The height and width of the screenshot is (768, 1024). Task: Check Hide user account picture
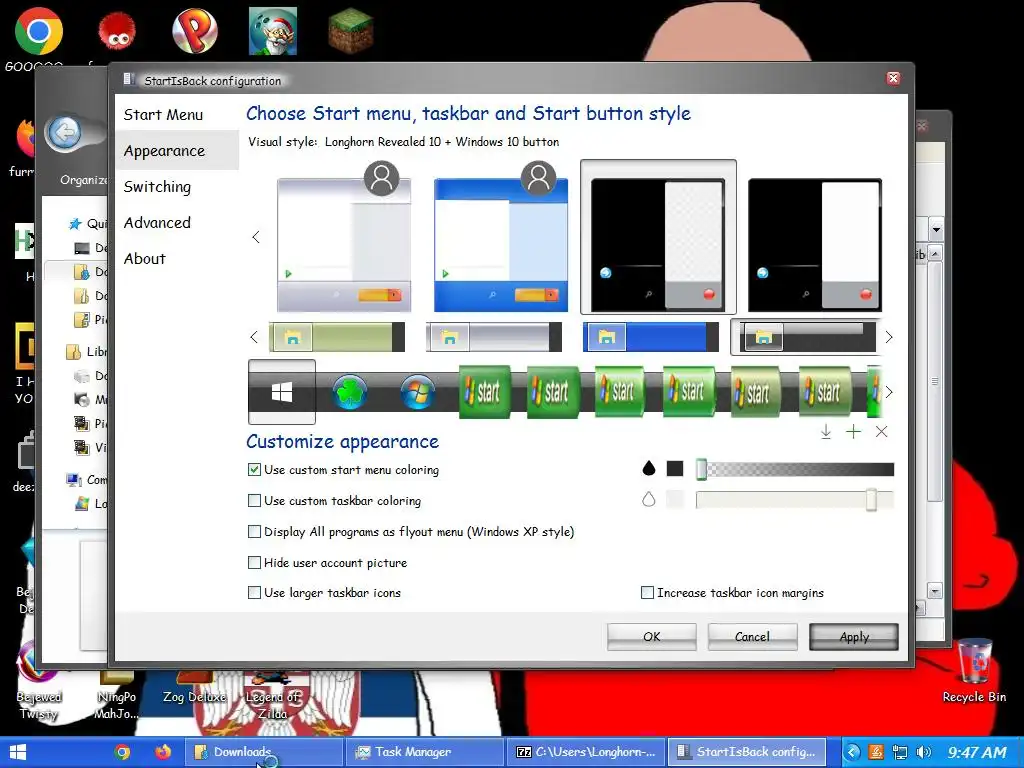click(254, 562)
